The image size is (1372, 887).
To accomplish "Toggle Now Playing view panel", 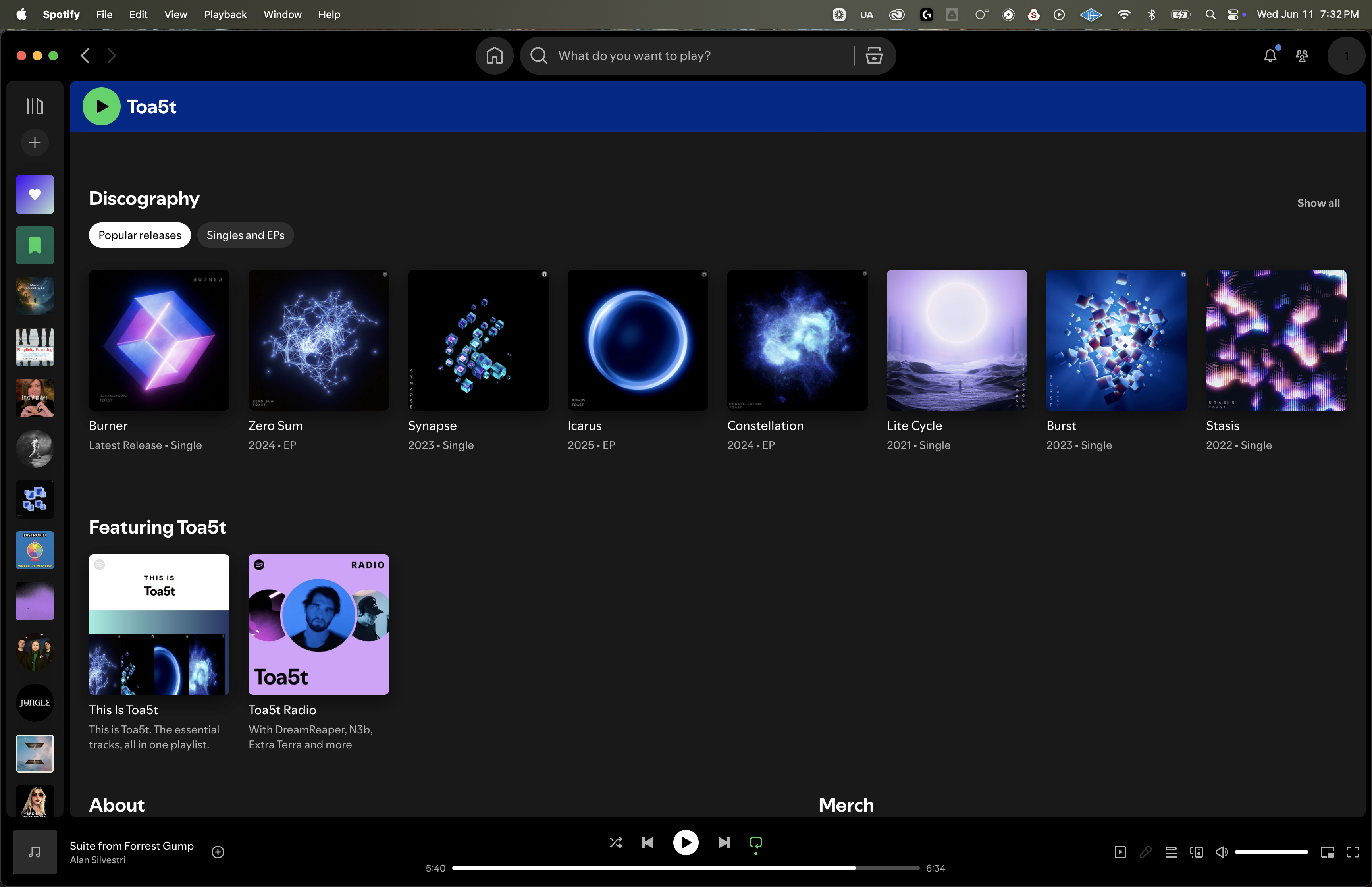I will [1120, 852].
